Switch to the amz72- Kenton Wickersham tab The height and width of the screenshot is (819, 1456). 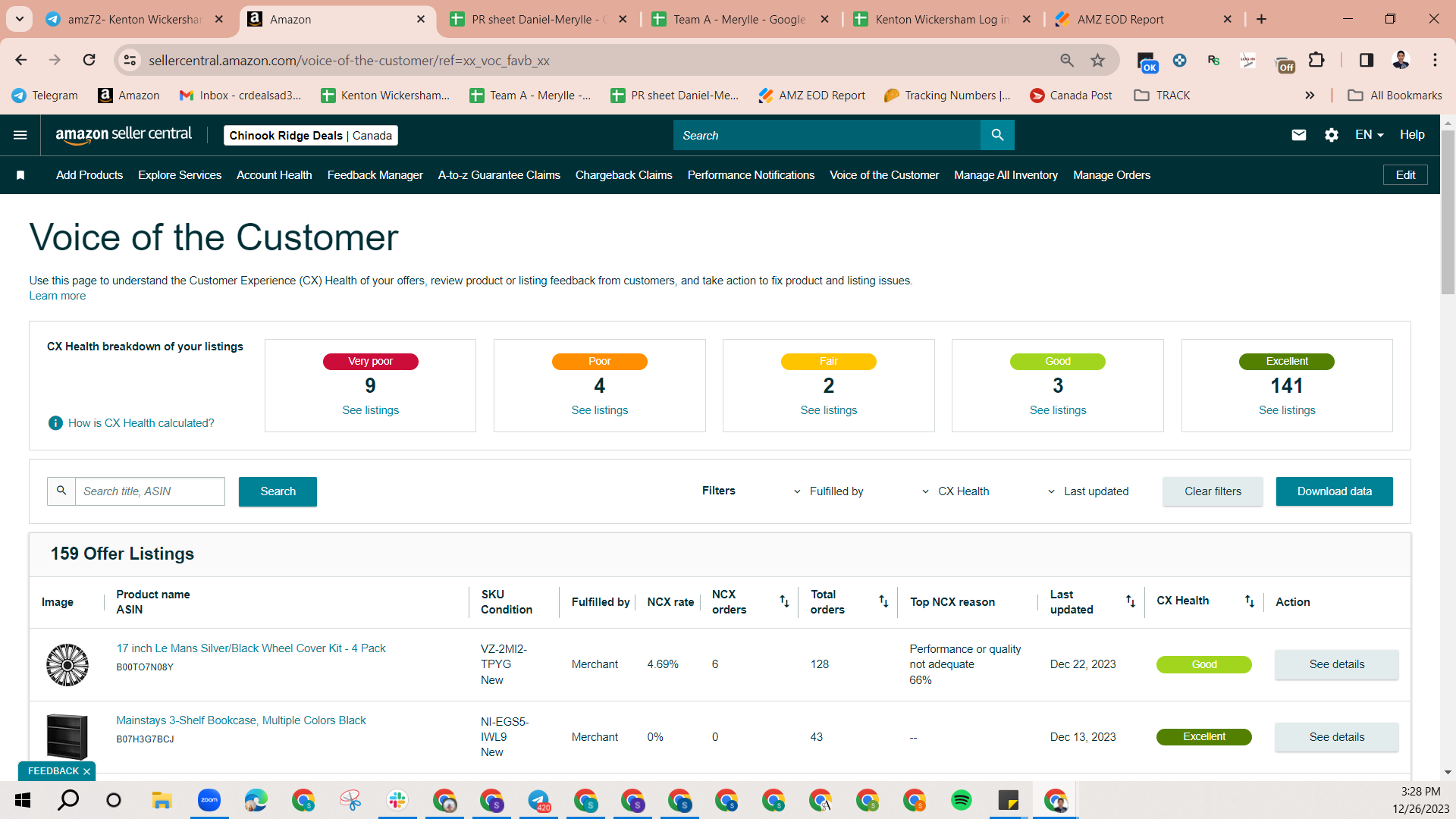(x=135, y=20)
